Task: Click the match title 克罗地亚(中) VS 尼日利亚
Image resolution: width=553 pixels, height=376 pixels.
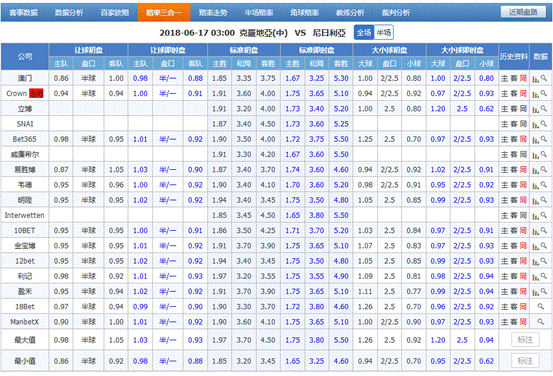Action: click(x=292, y=33)
